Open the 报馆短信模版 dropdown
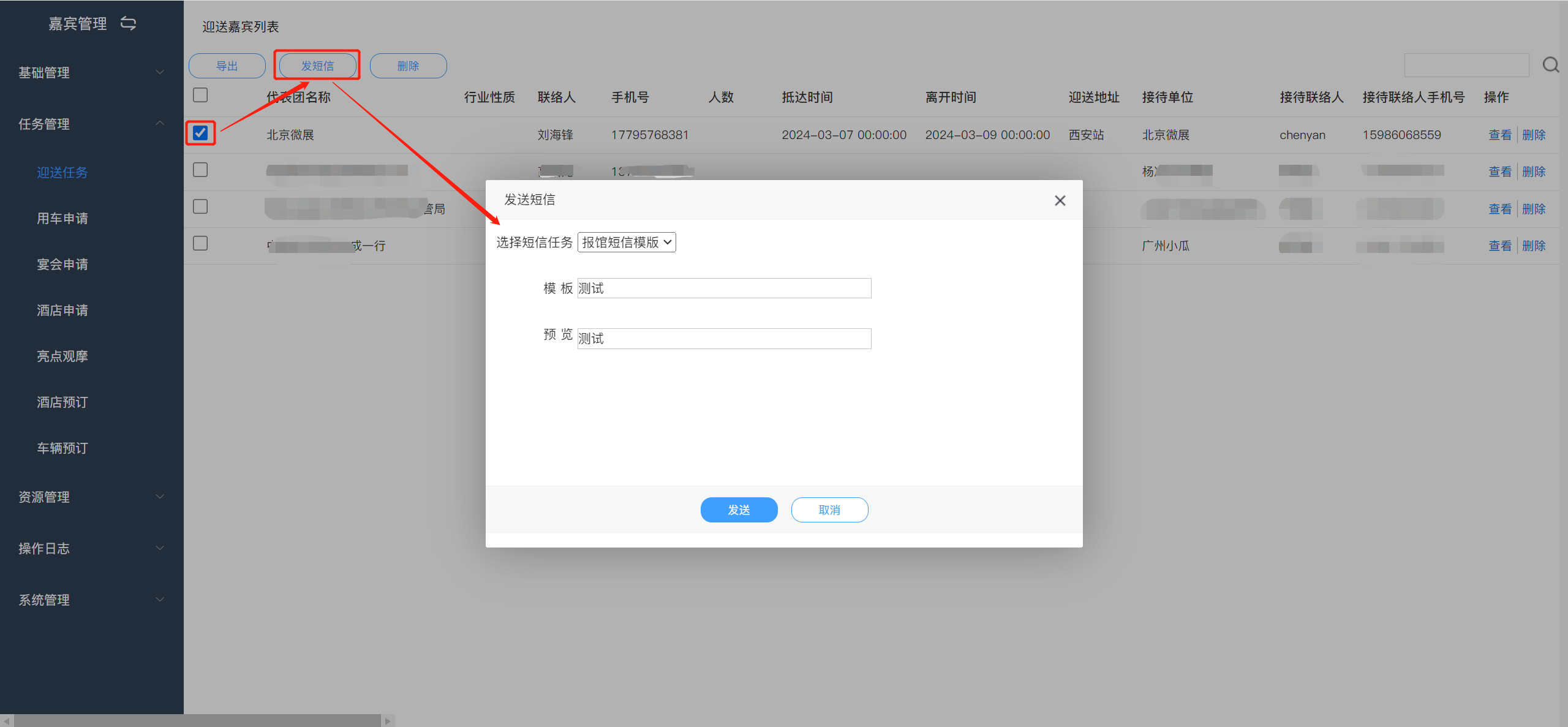This screenshot has height=727, width=1568. 626,243
